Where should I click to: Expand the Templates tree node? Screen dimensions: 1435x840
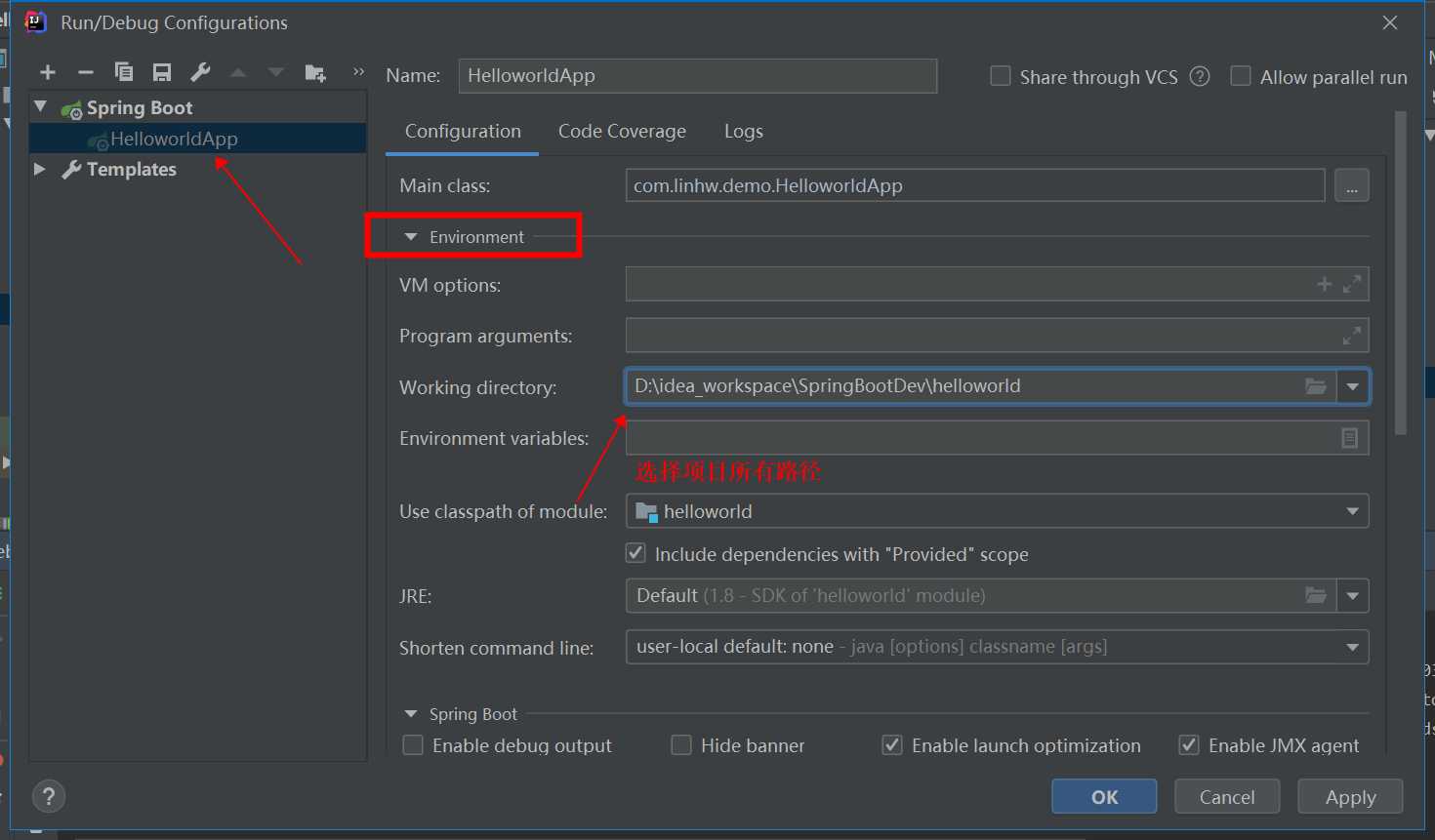point(40,169)
